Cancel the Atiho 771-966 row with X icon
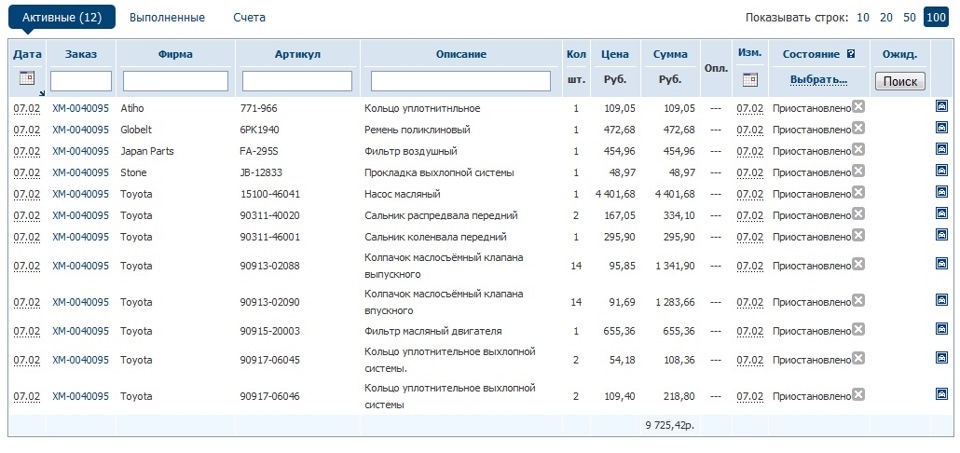Screen dimensions: 960x453 click(858, 107)
